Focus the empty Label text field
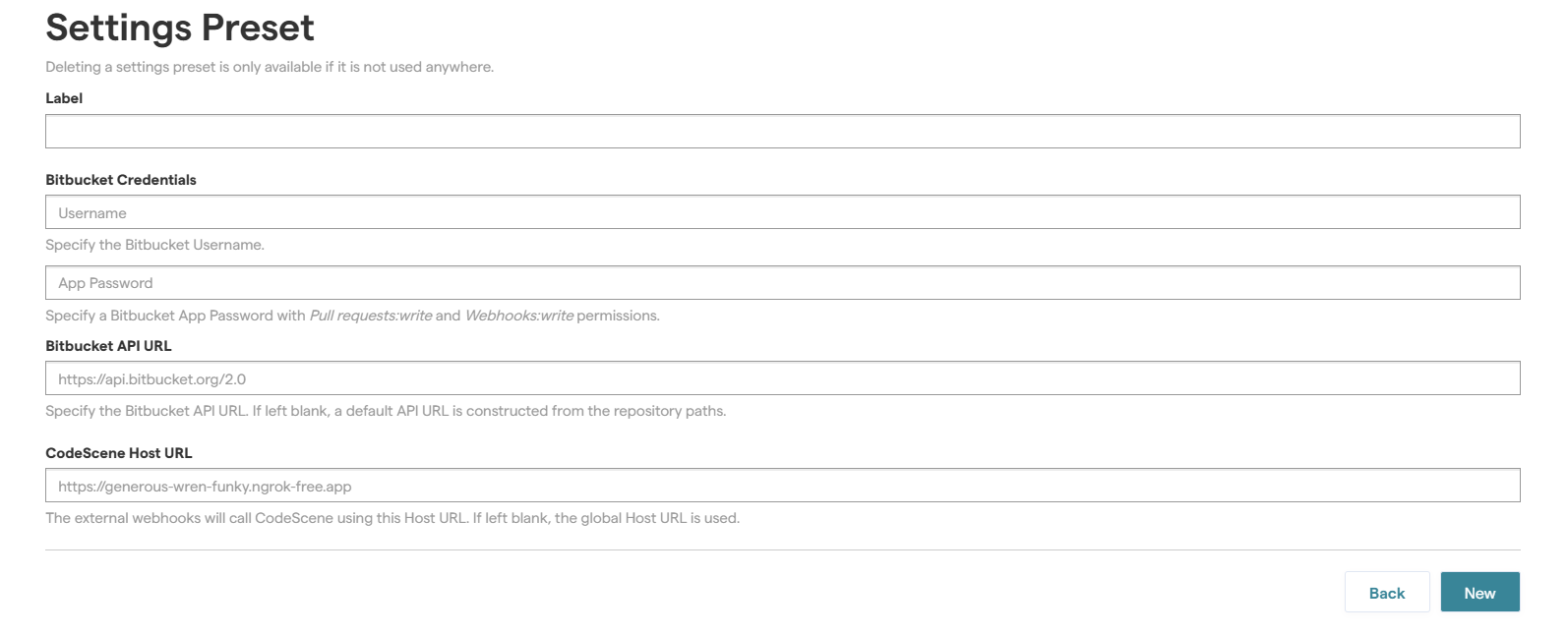The height and width of the screenshot is (635, 1568). (x=782, y=132)
